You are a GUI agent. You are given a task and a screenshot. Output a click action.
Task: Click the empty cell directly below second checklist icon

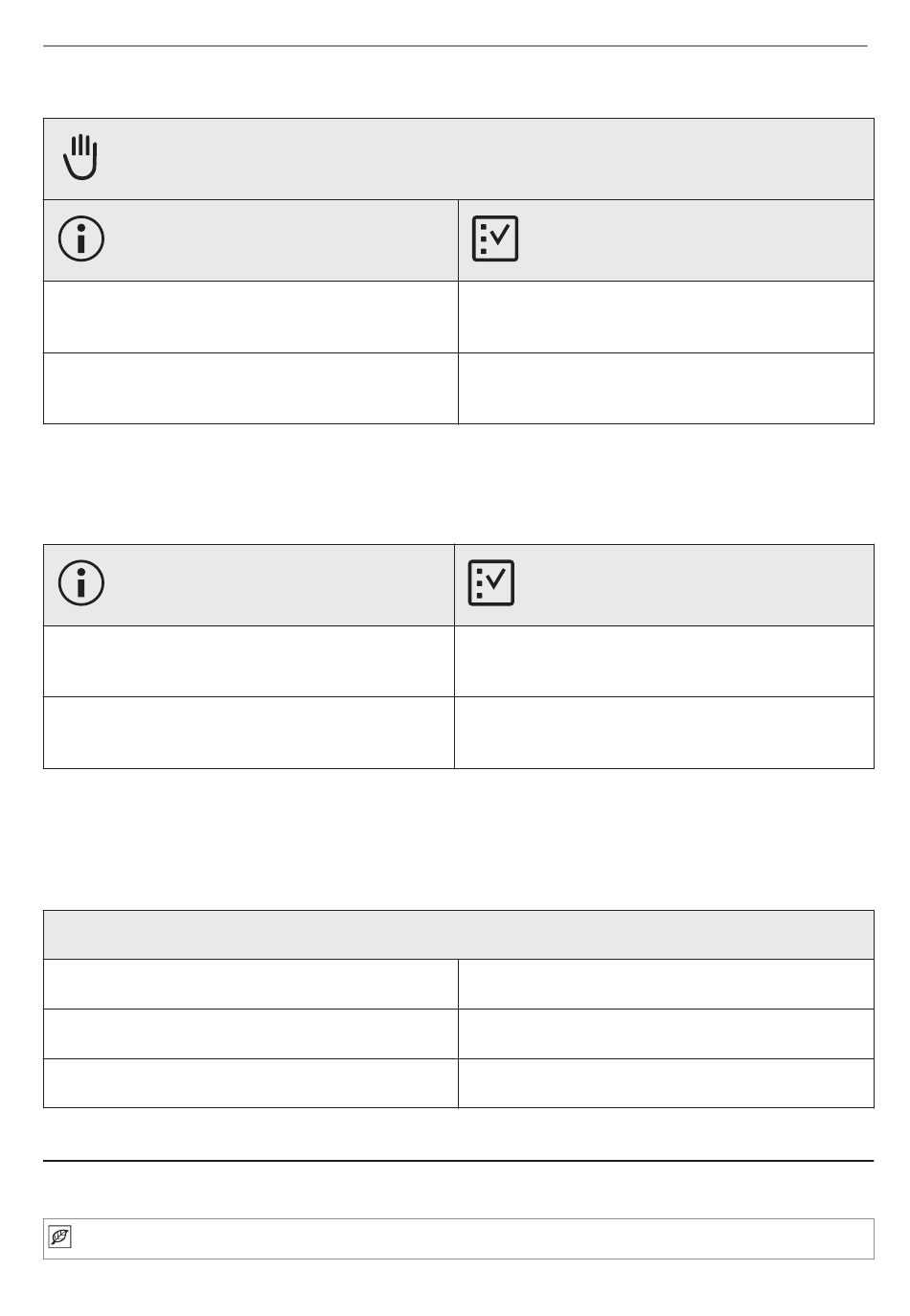(x=664, y=661)
